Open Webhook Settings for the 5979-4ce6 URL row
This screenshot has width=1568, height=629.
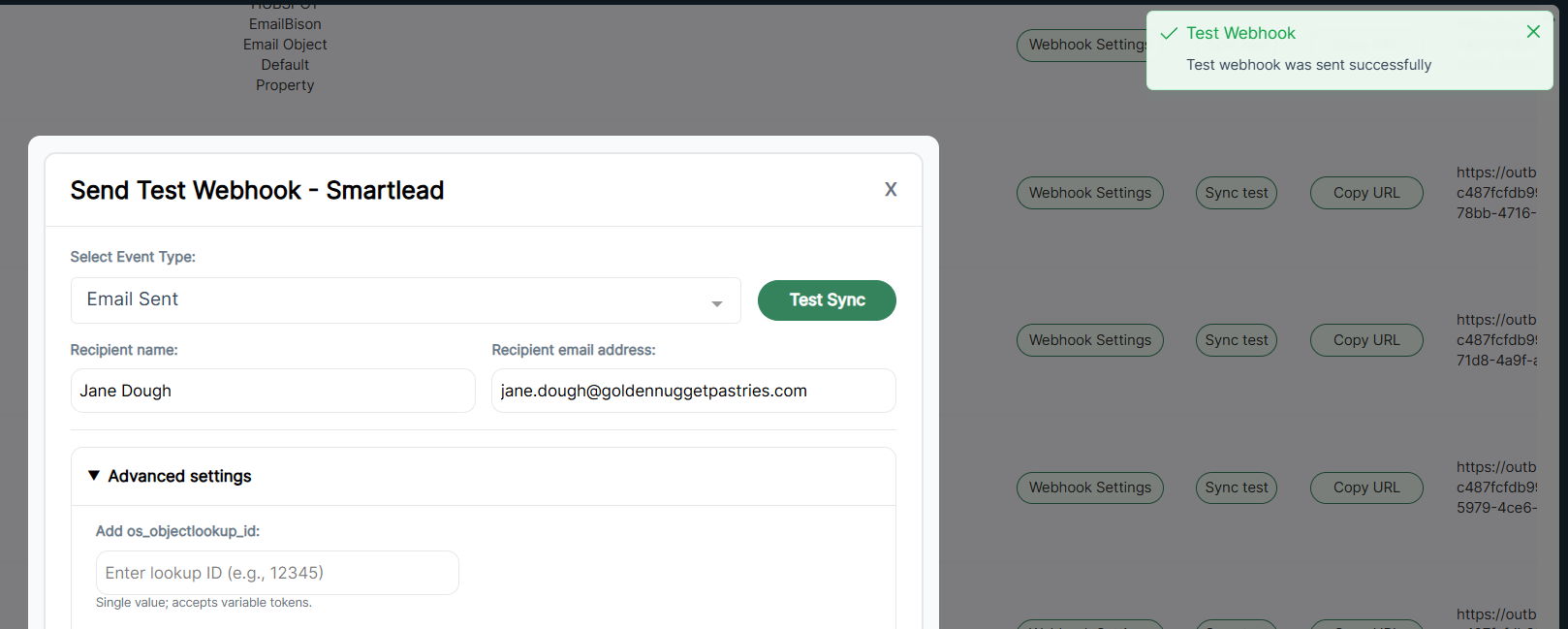(1089, 487)
